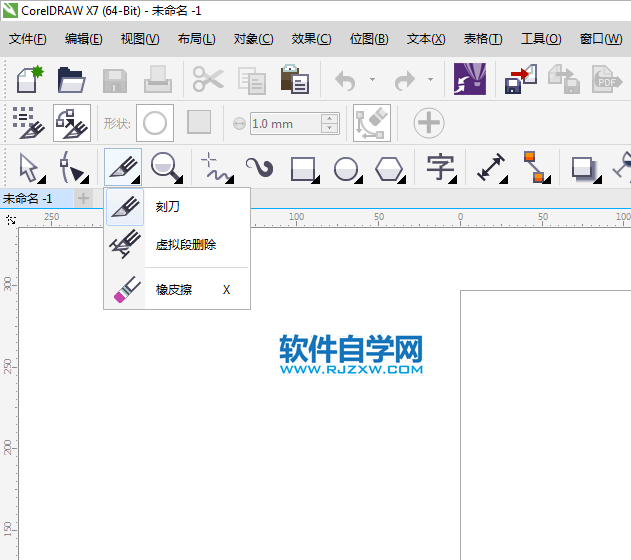The image size is (631, 560).
Task: Create a new document with the New icon
Action: pos(30,79)
